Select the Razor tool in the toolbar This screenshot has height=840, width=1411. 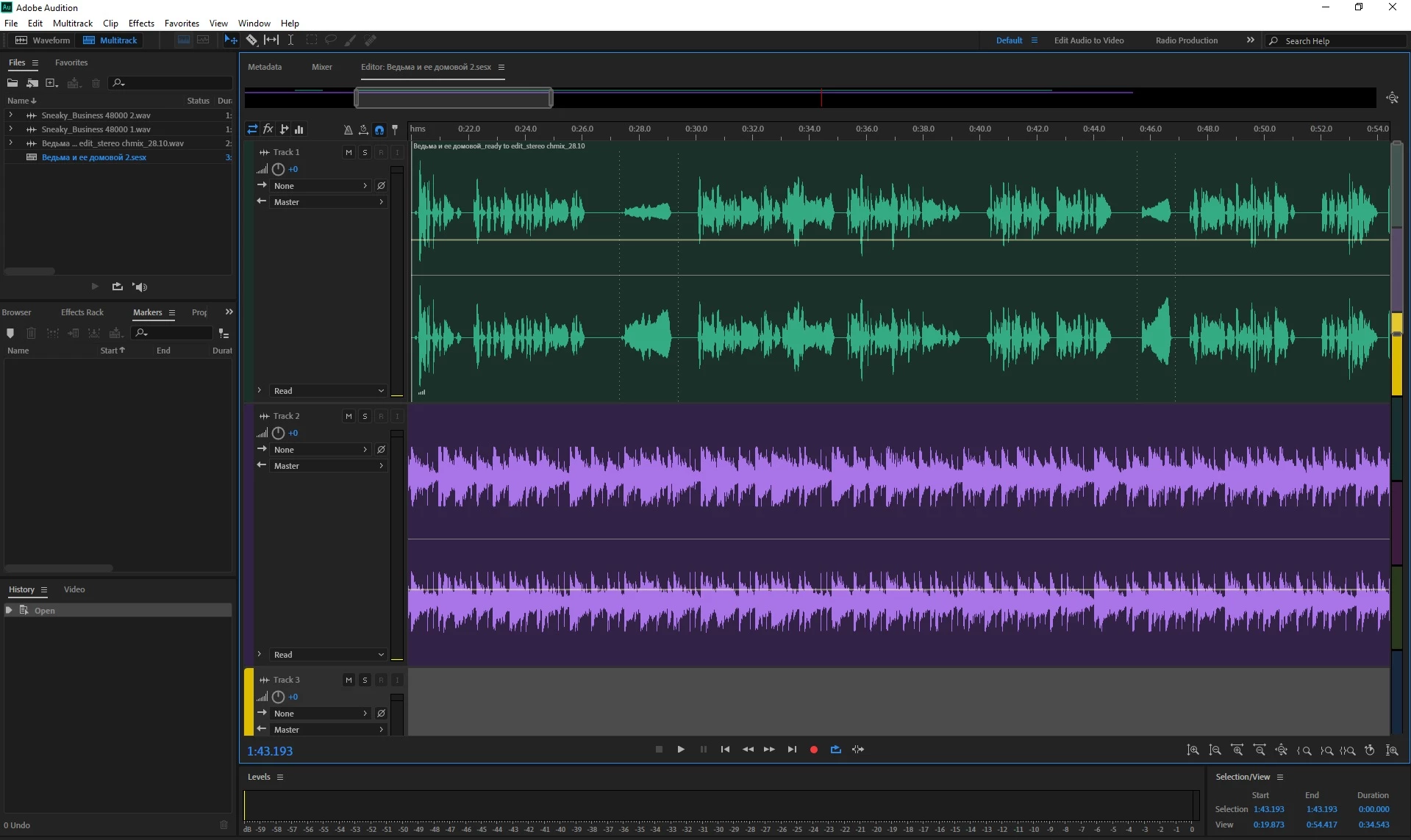click(251, 40)
